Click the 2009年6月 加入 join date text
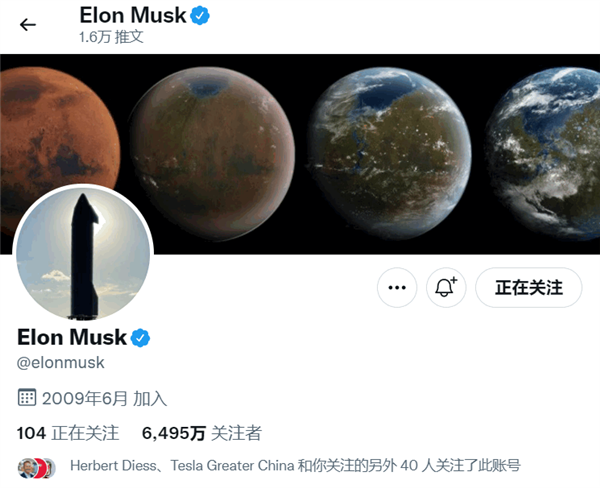This screenshot has height=488, width=600. tap(104, 398)
